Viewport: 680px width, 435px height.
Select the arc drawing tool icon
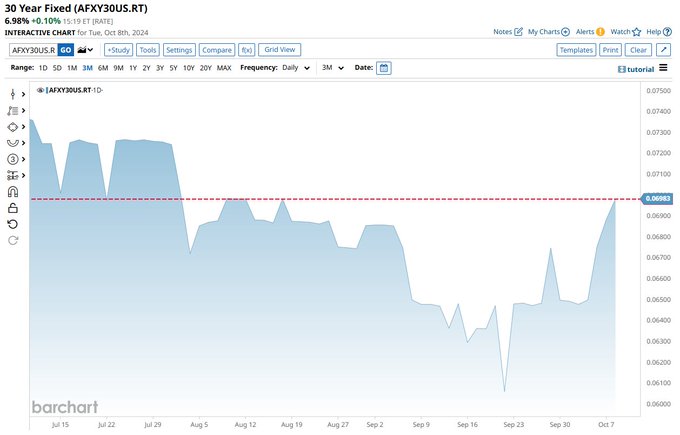click(x=13, y=143)
